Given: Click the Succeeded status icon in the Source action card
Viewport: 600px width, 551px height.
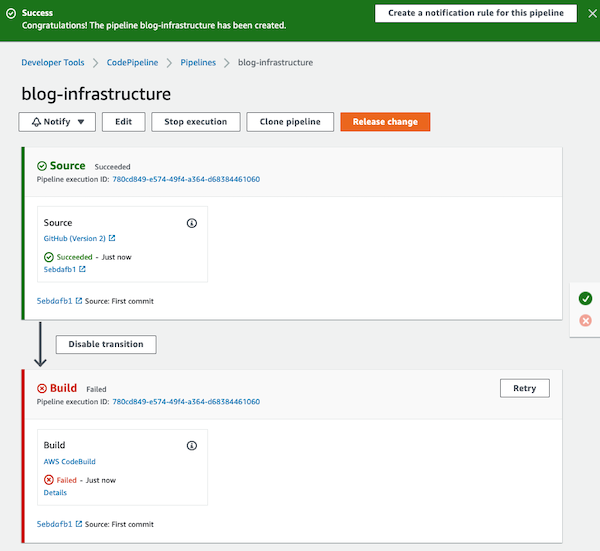Looking at the screenshot, I should [49, 257].
